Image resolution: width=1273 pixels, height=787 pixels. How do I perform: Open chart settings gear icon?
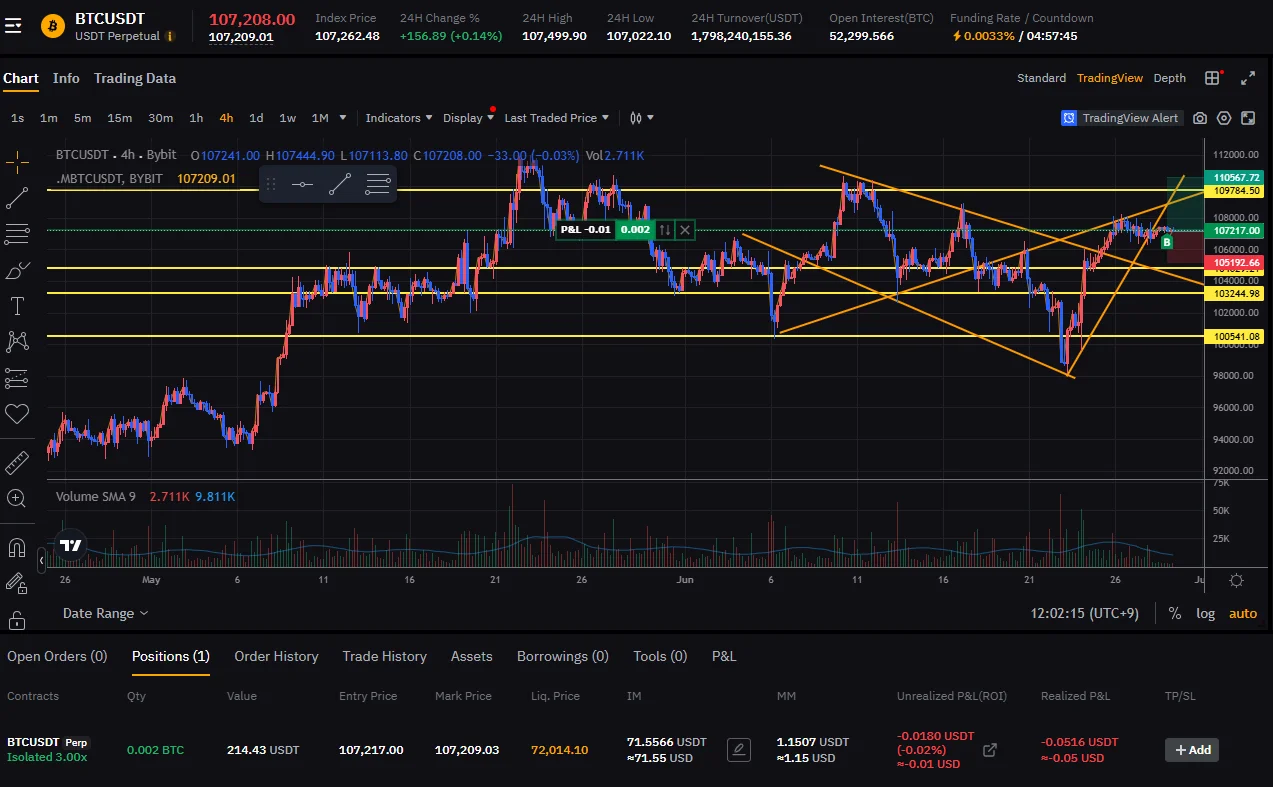pyautogui.click(x=1224, y=118)
